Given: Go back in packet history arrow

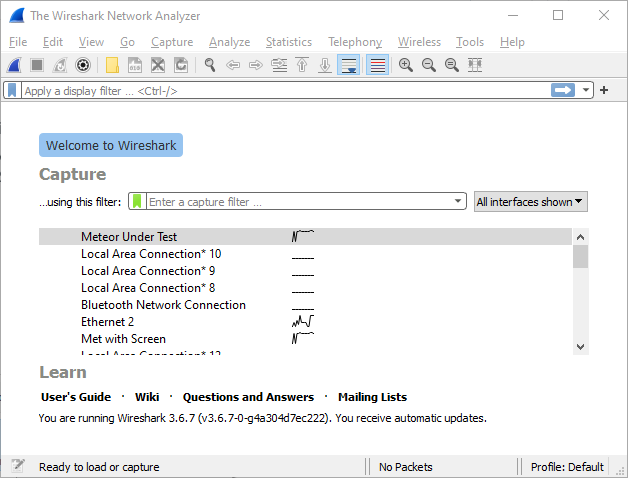Looking at the screenshot, I should coord(233,65).
